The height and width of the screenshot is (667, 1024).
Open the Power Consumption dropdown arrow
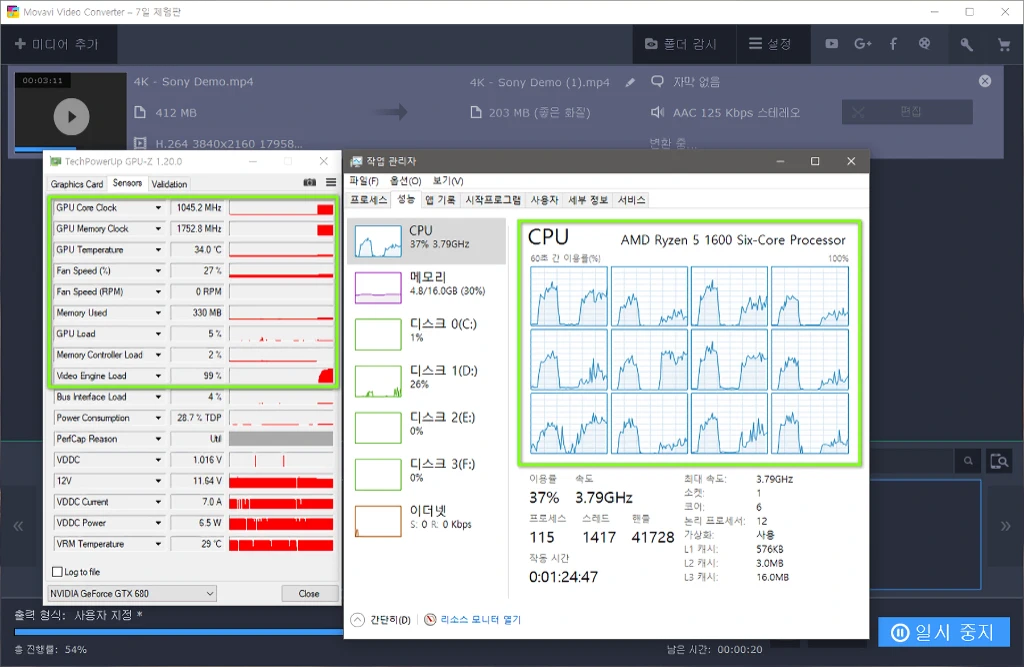[x=158, y=418]
